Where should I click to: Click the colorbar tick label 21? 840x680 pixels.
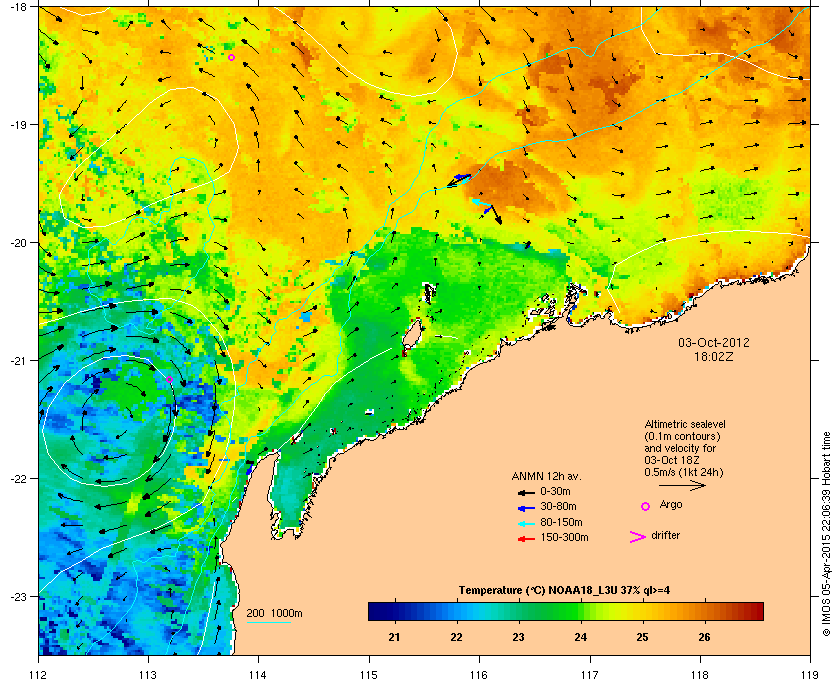[394, 637]
